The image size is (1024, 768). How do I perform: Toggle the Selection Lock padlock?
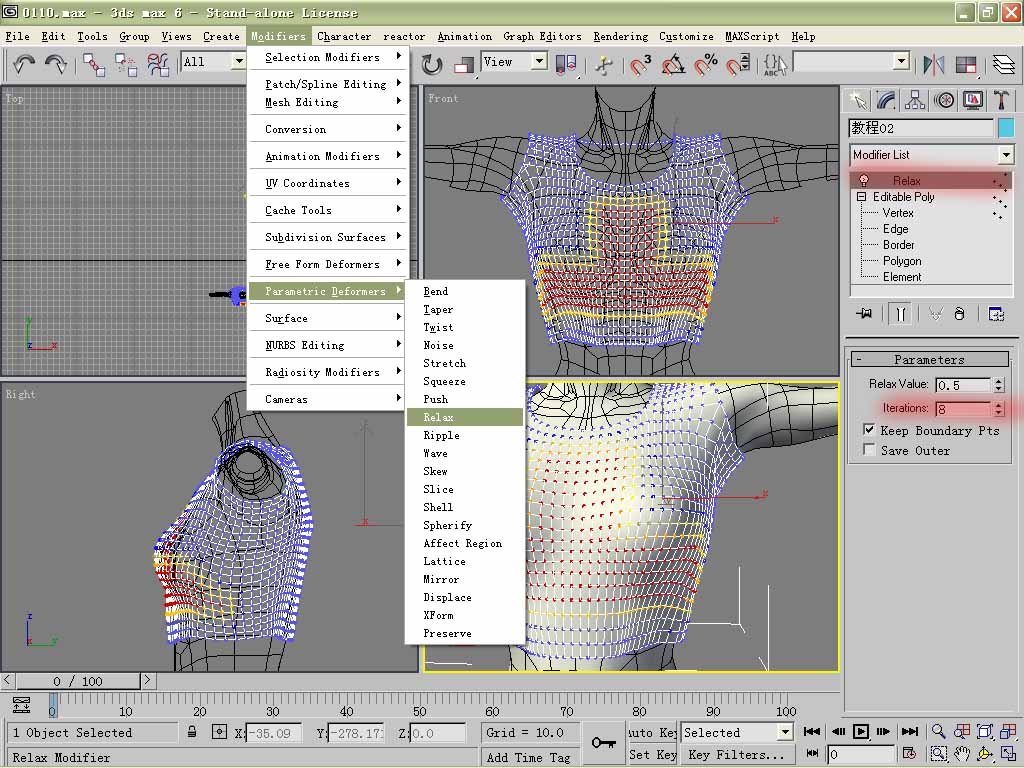click(x=192, y=732)
